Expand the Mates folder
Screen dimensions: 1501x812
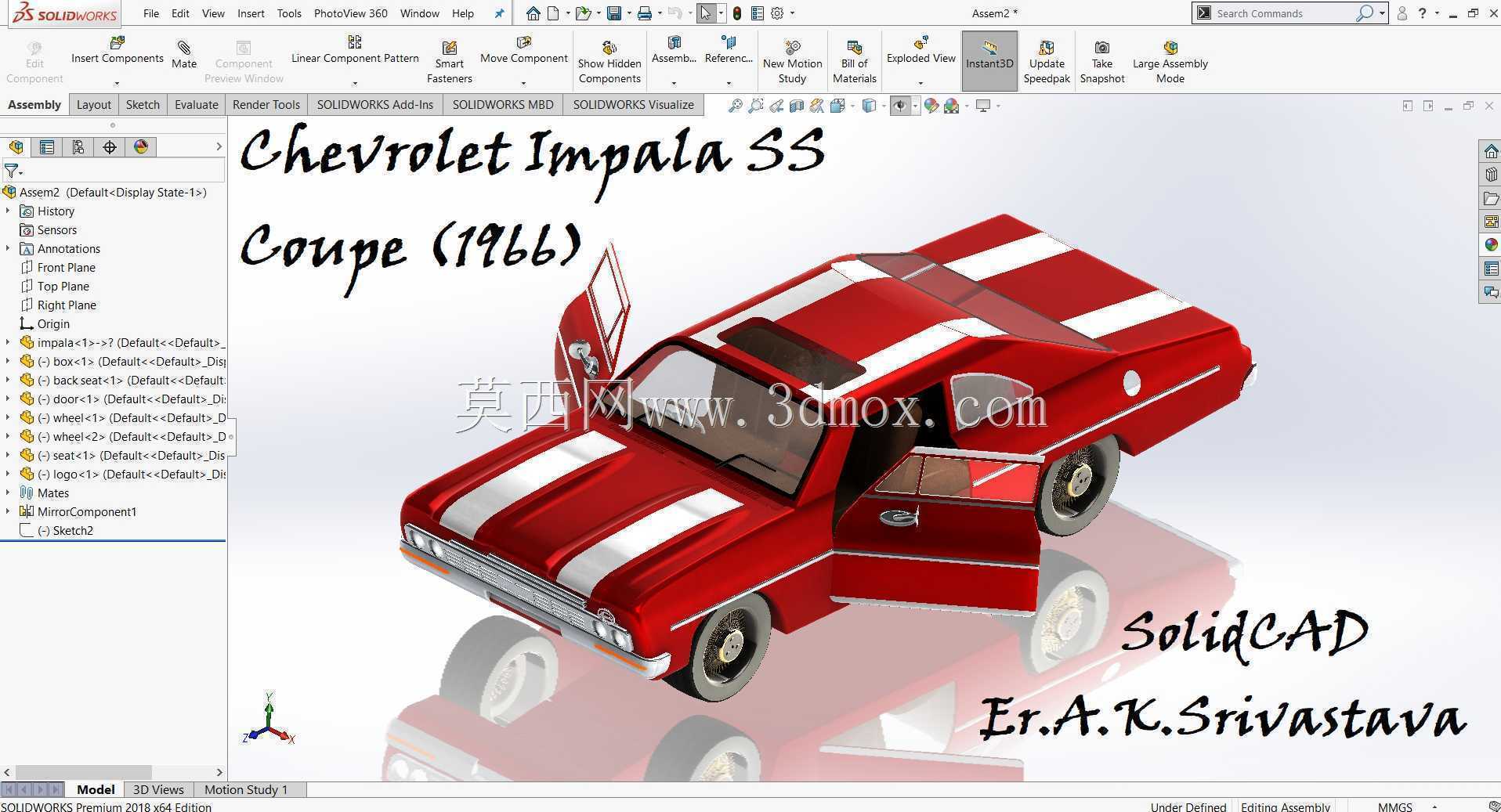pos(8,493)
